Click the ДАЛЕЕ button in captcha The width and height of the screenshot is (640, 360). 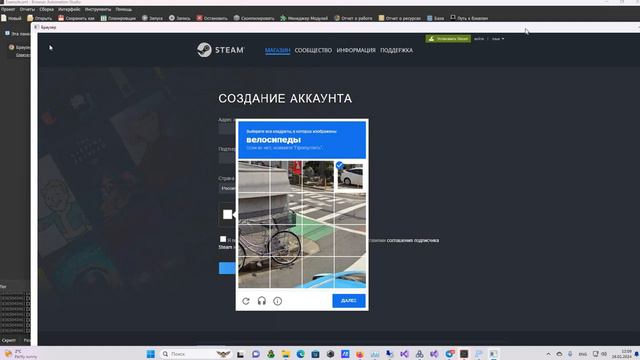[x=349, y=300]
